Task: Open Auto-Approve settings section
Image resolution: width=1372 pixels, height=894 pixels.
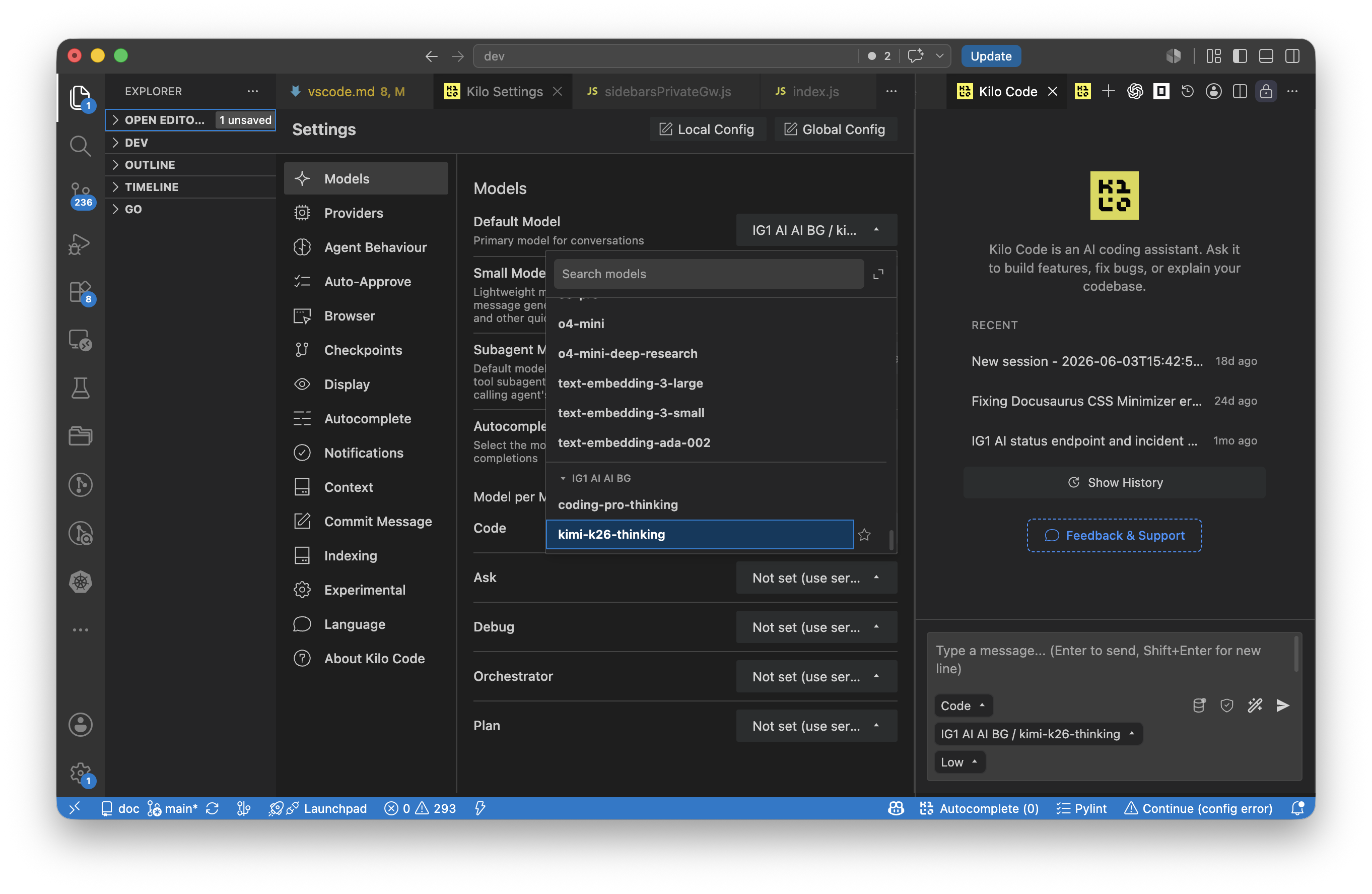Action: pos(366,282)
